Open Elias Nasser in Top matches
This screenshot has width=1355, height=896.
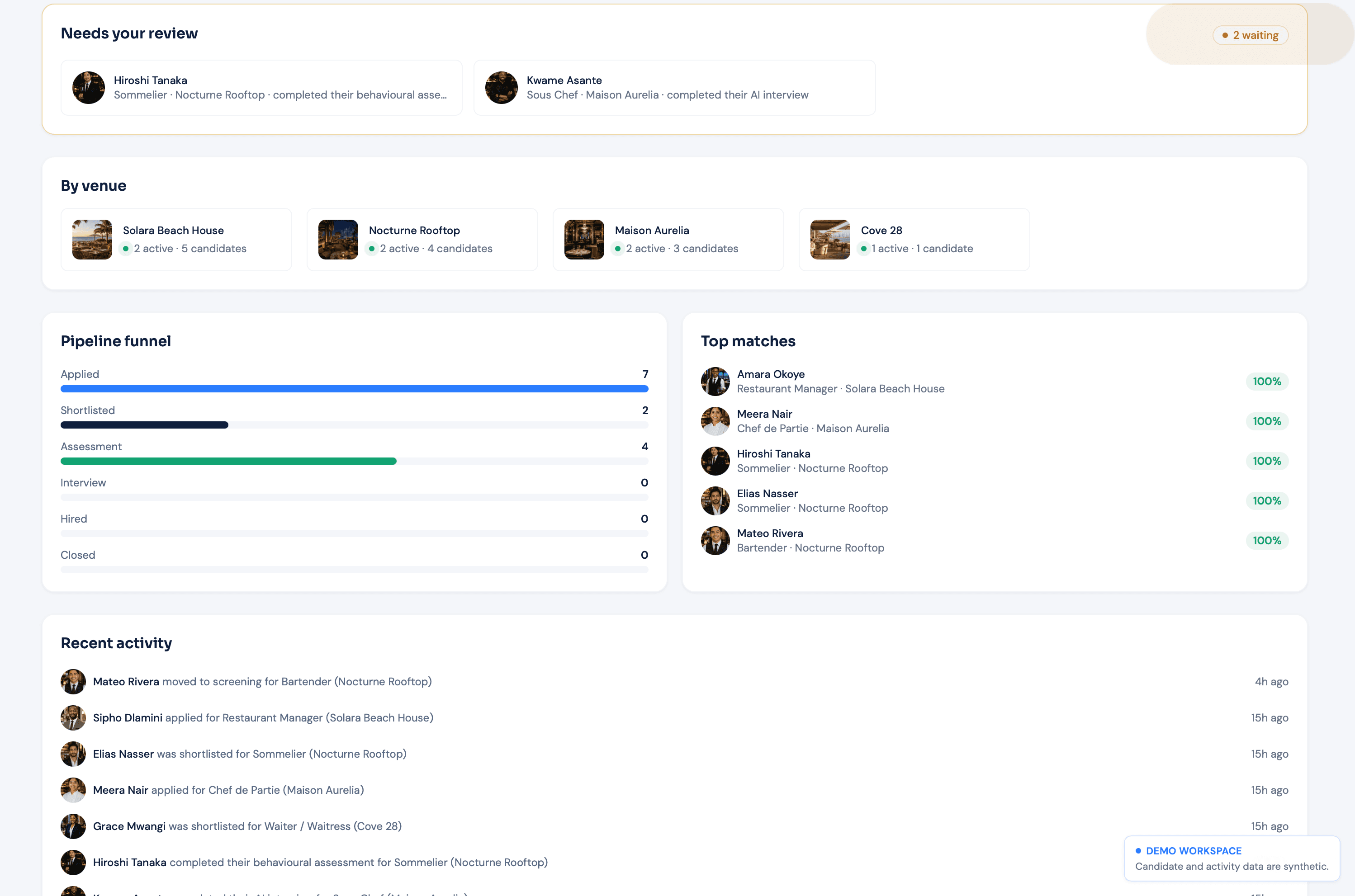tap(994, 500)
